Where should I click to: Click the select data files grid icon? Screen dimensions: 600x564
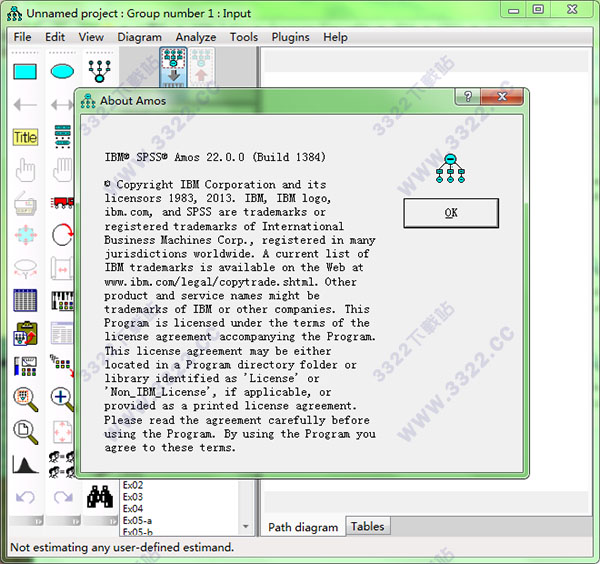25,300
